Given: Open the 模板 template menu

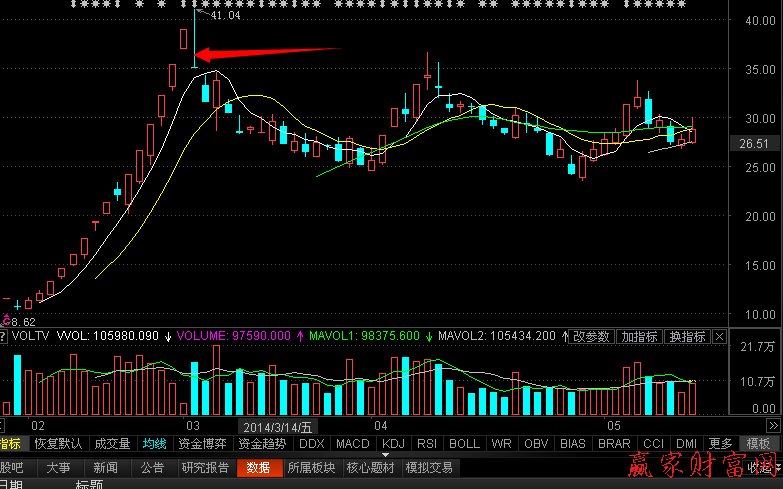Looking at the screenshot, I should pos(758,444).
